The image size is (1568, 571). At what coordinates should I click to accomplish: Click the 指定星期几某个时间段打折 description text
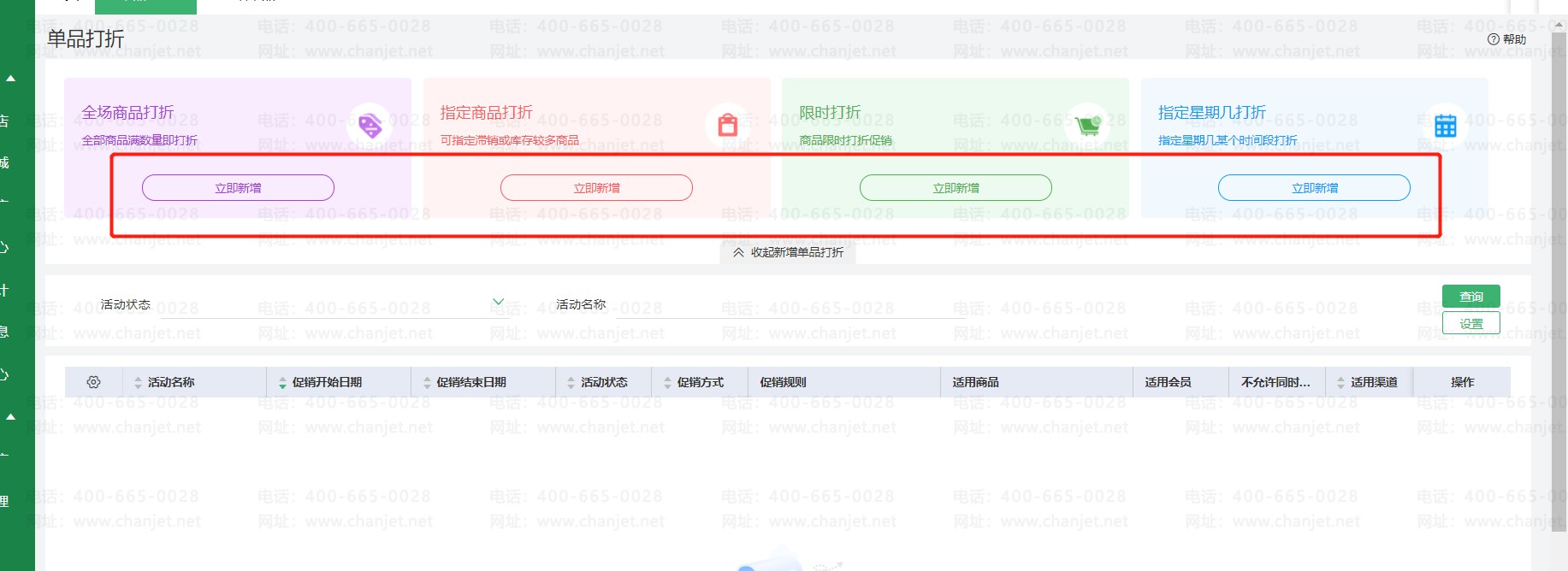click(1227, 140)
